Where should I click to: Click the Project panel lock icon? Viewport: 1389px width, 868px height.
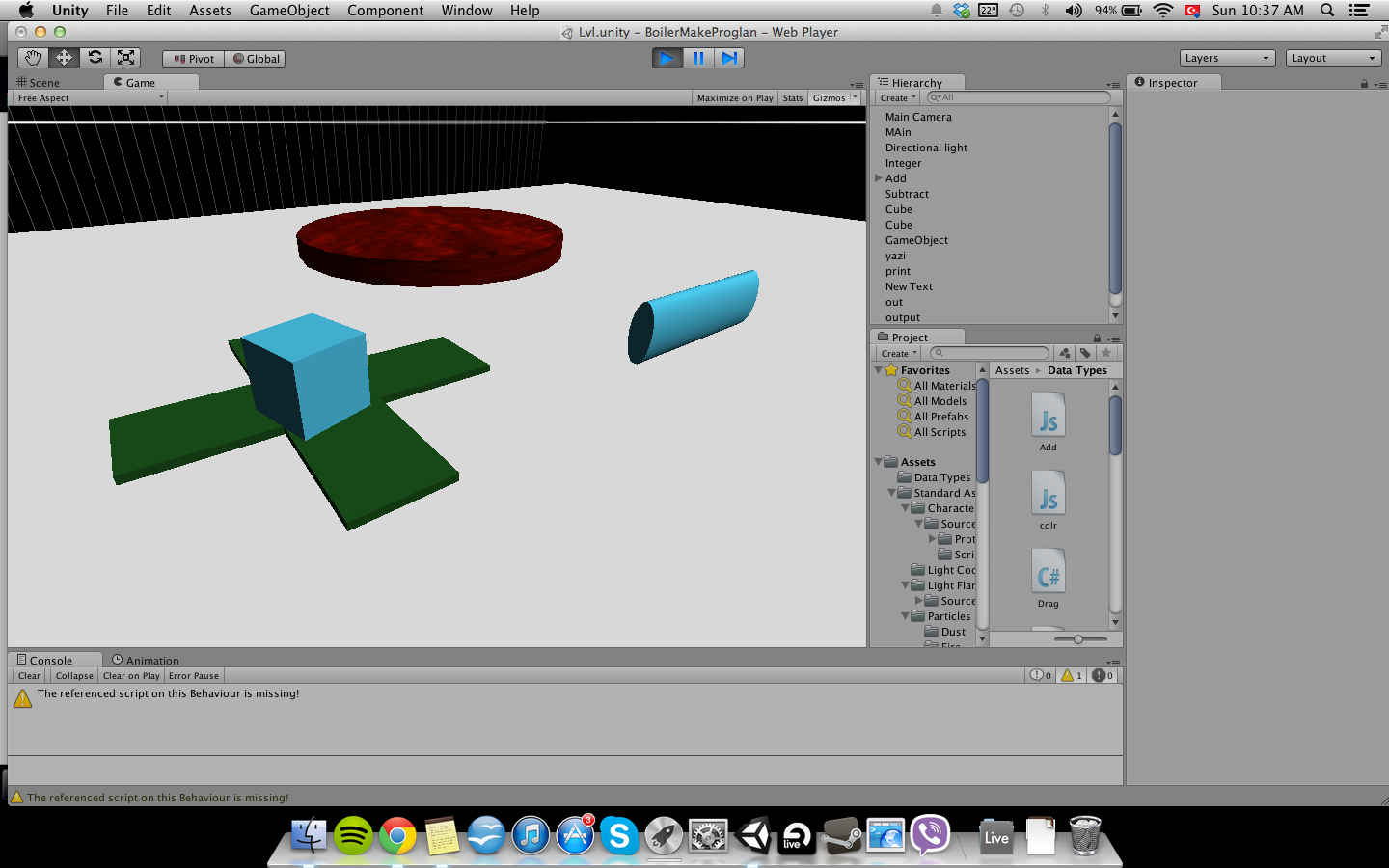pos(1097,339)
